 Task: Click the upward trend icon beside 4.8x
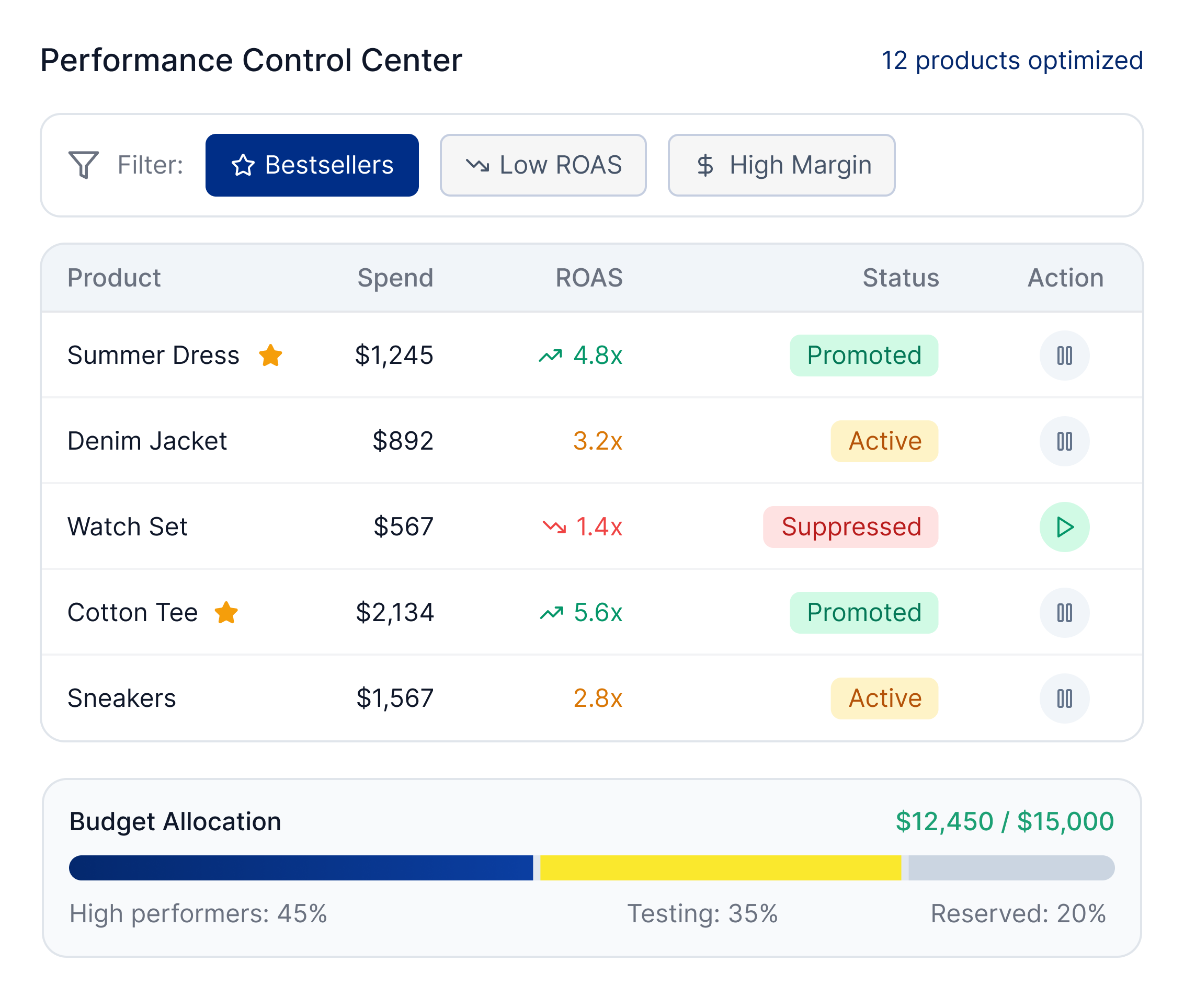click(x=550, y=356)
